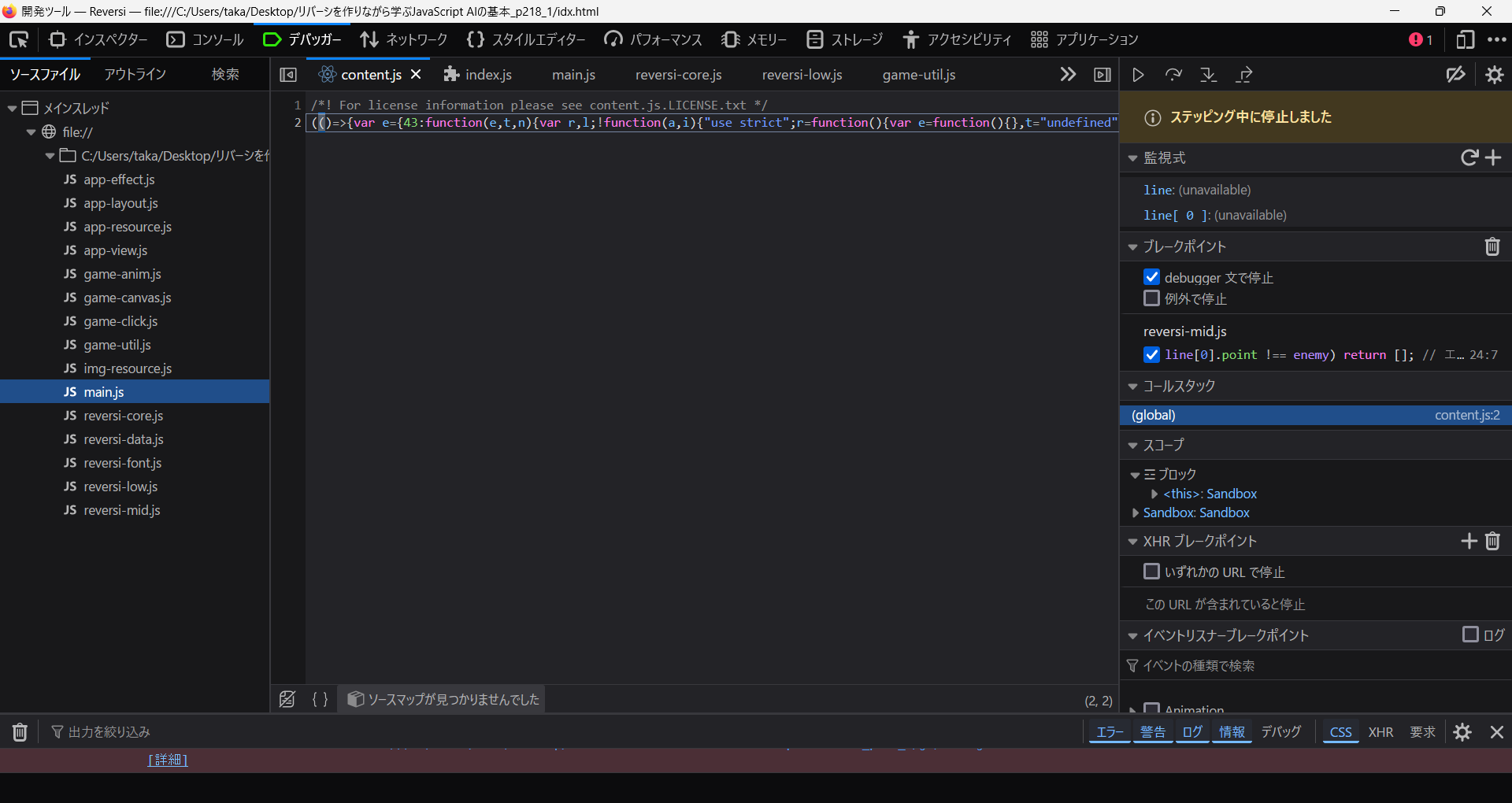Click the Resume execution play button

click(1138, 75)
